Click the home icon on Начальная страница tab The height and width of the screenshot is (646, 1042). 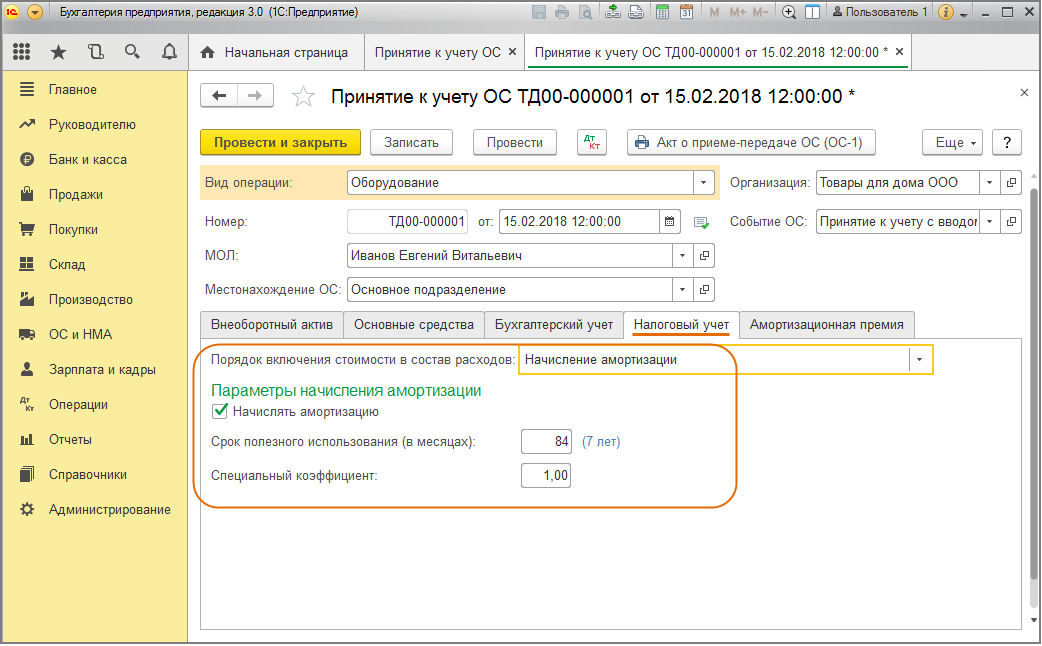pos(207,53)
